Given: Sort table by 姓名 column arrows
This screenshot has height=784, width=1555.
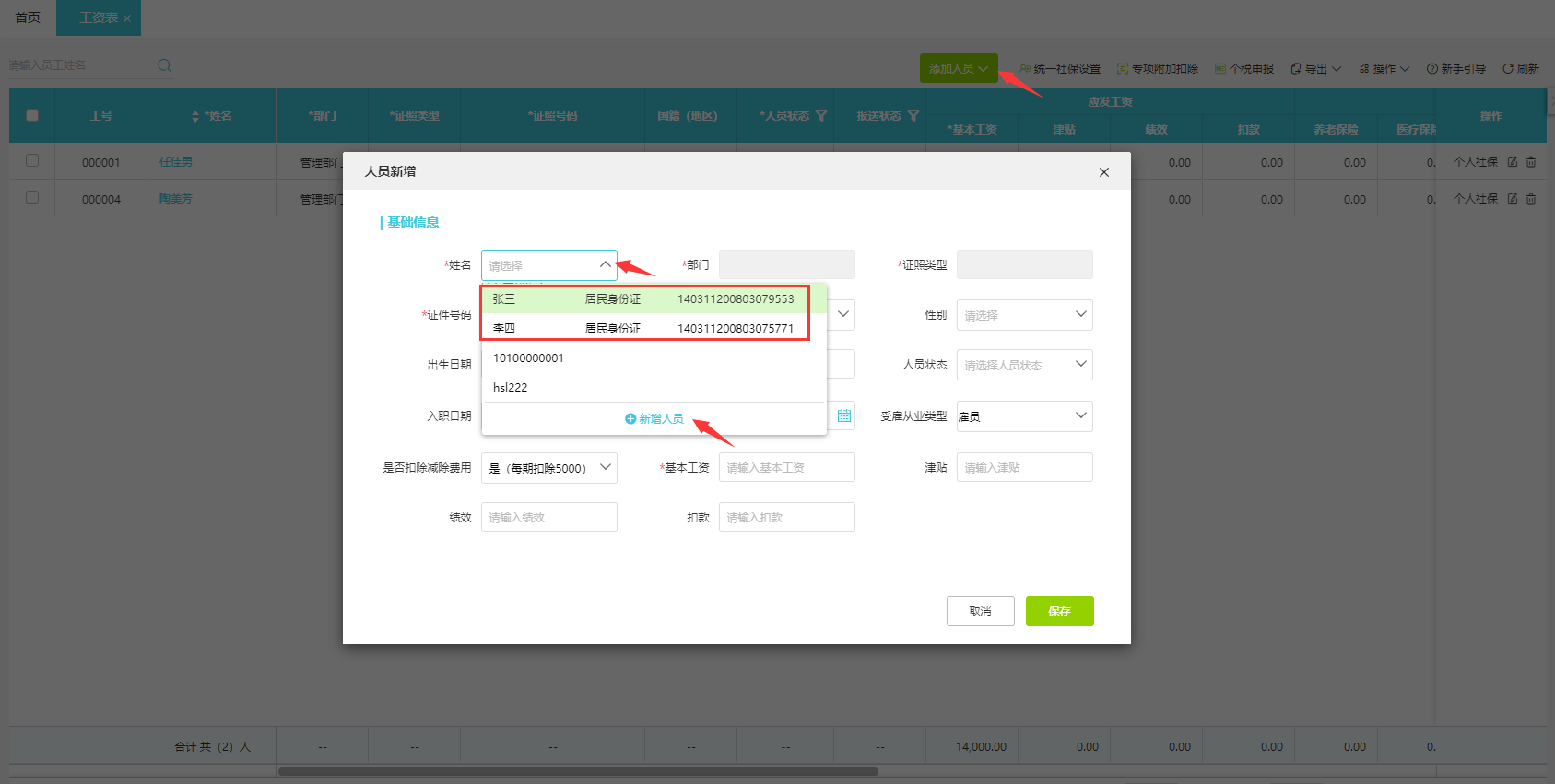Looking at the screenshot, I should point(194,116).
